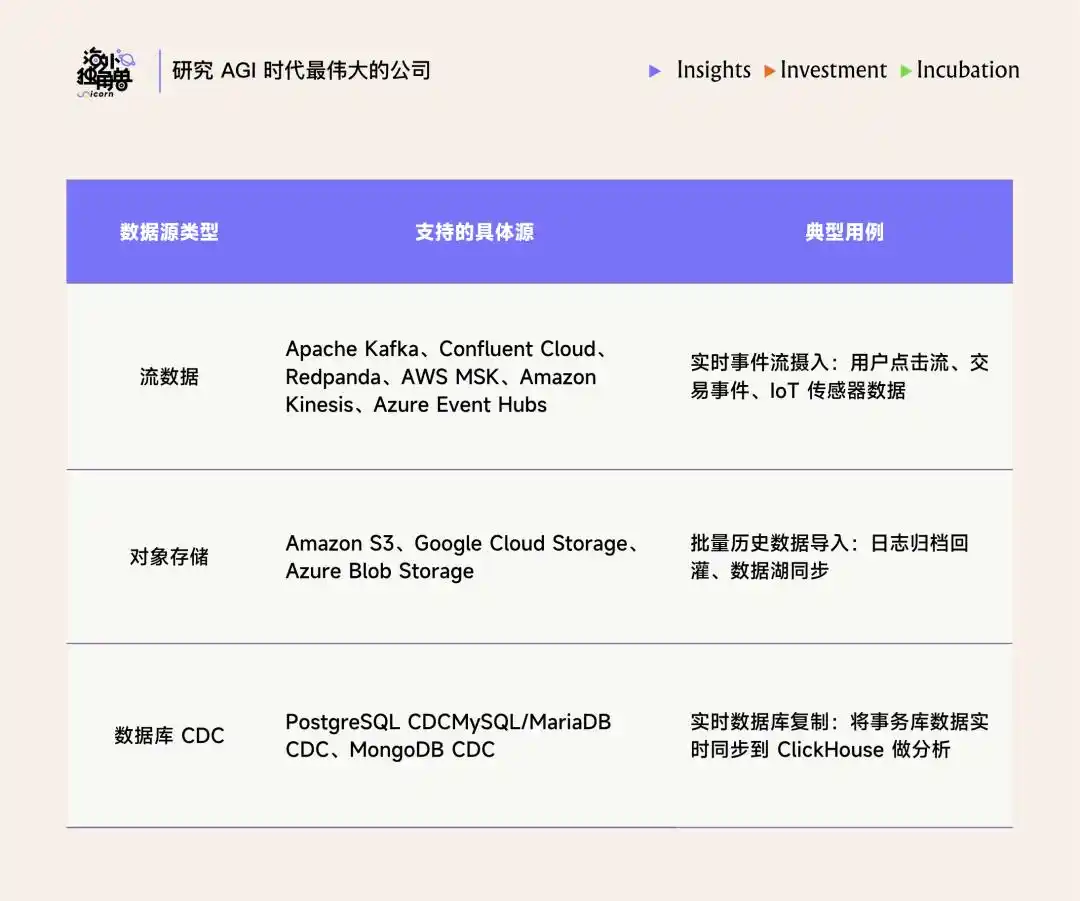Select the Investment label

833,70
